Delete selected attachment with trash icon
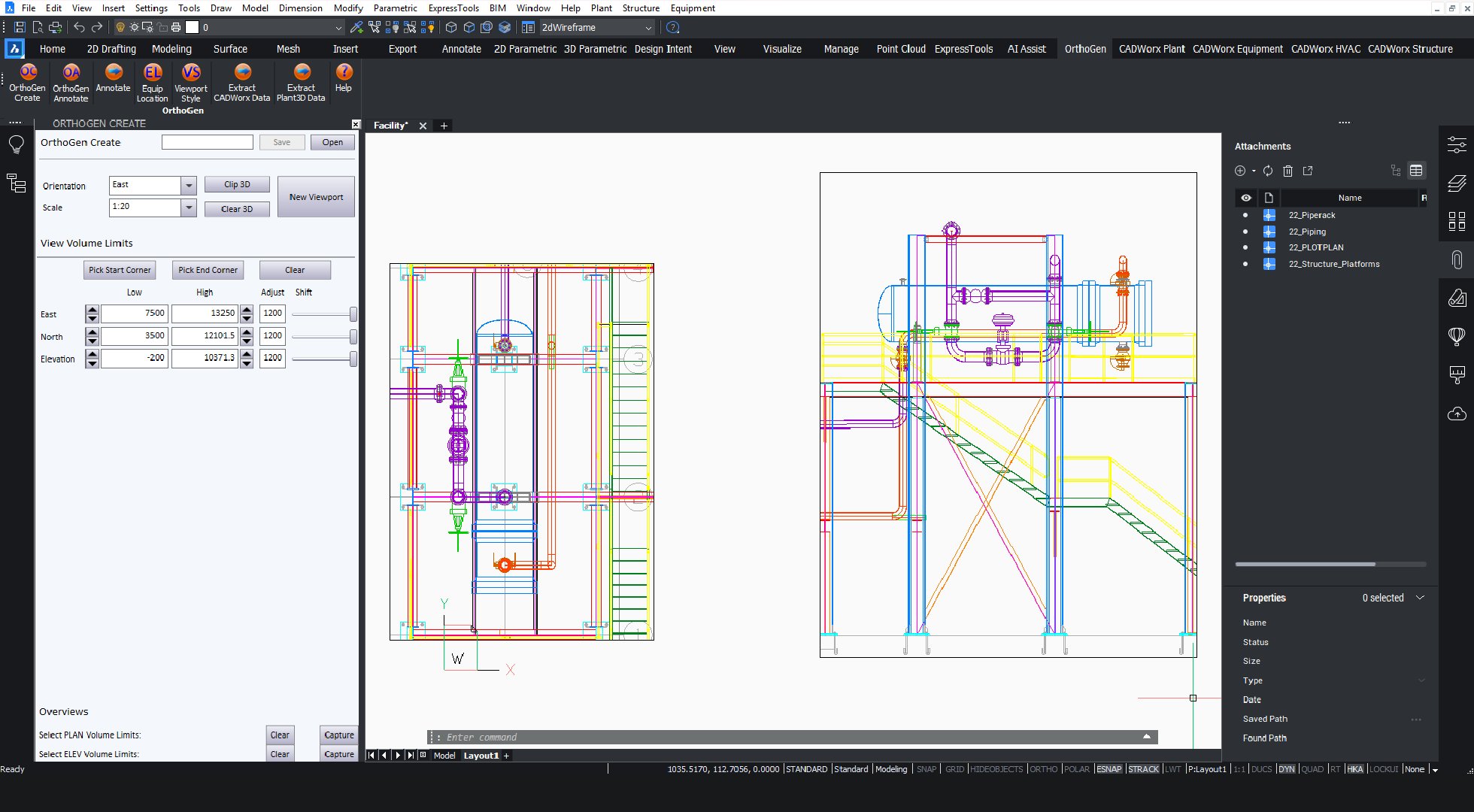 [1288, 171]
